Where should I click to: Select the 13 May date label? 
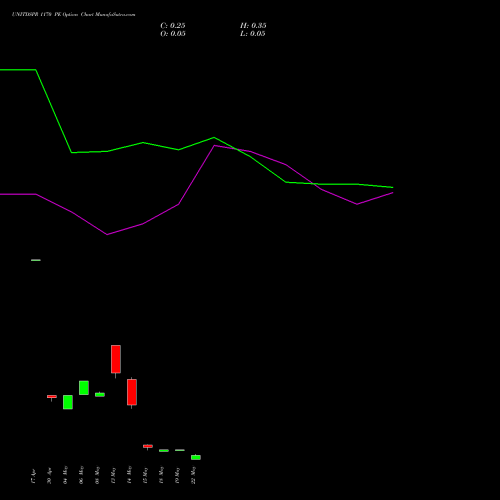pos(113,475)
